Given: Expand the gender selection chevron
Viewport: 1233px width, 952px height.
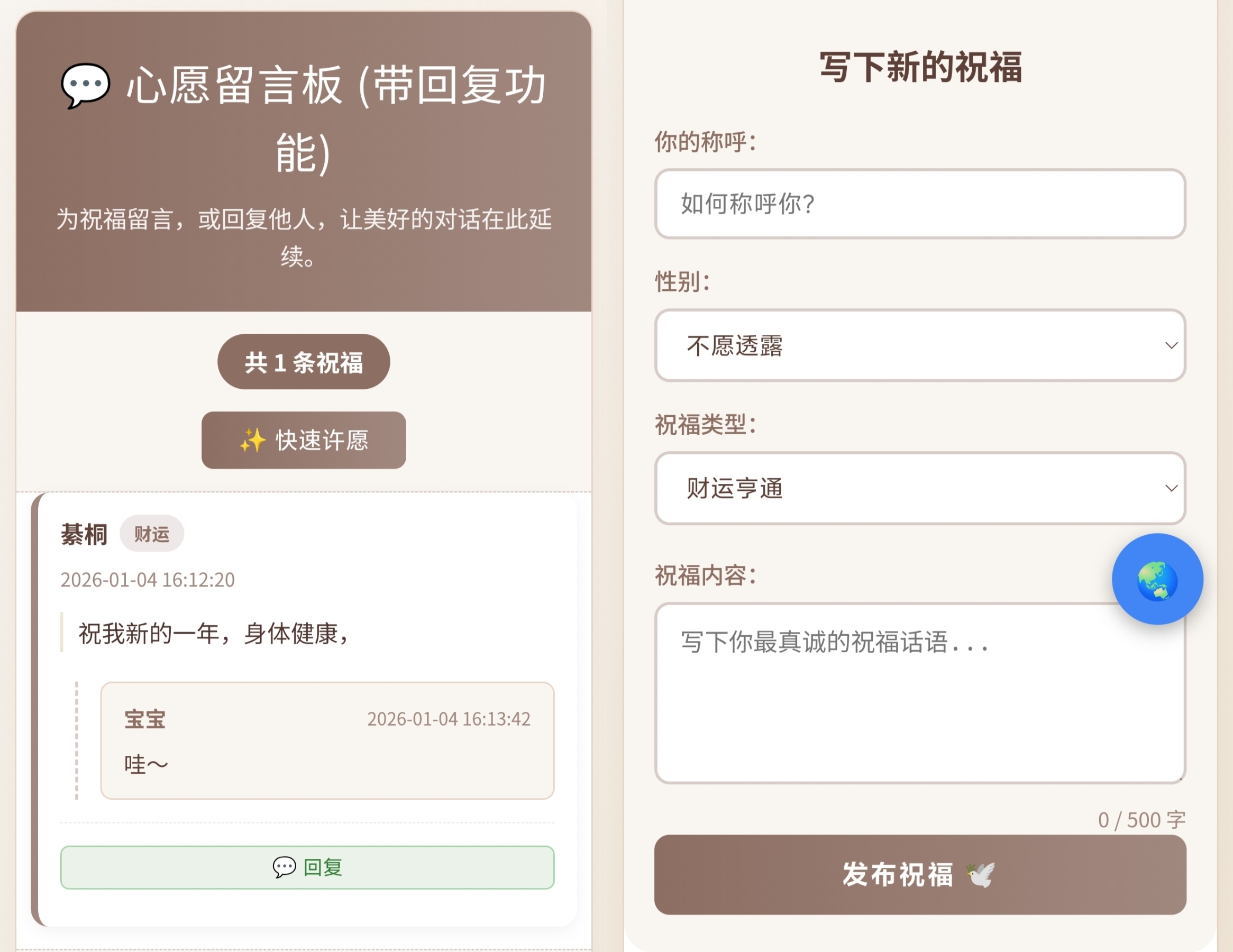Looking at the screenshot, I should click(1173, 345).
